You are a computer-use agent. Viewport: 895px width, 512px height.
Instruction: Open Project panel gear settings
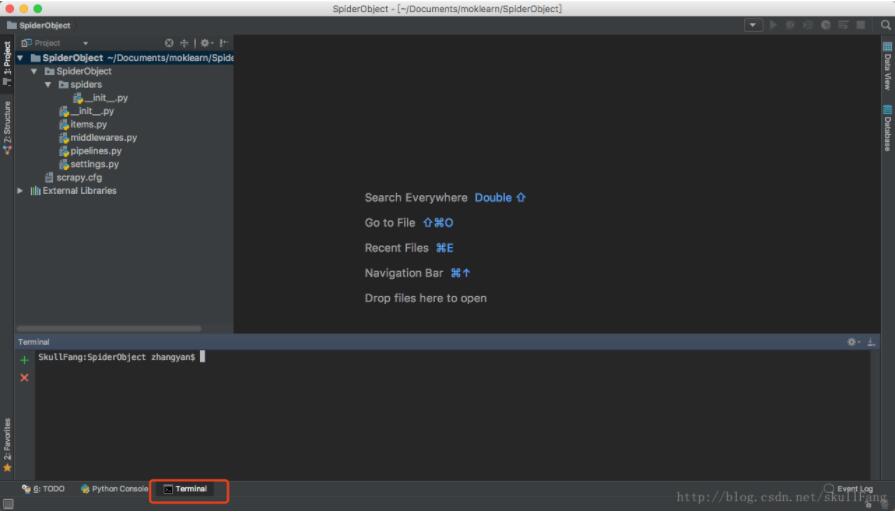click(206, 43)
